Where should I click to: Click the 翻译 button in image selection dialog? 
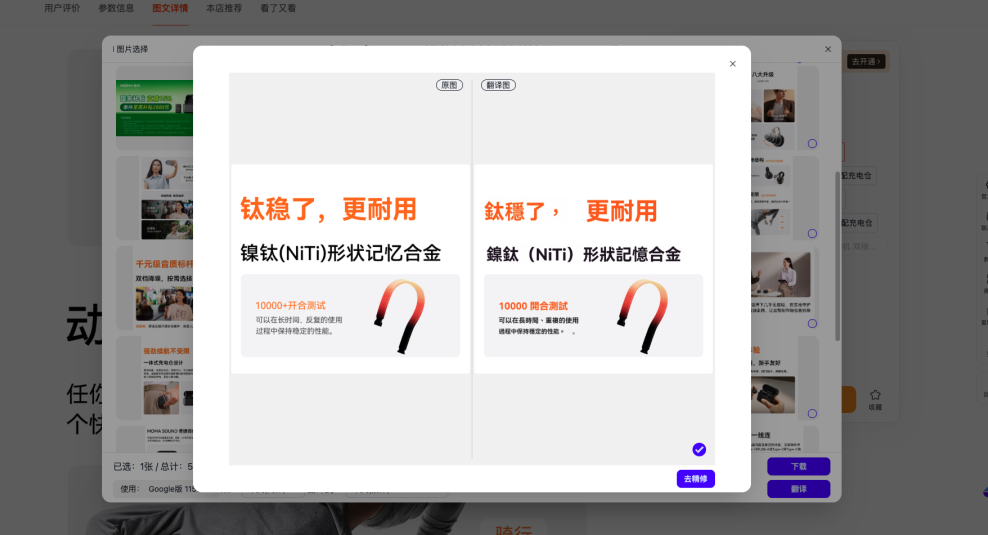point(798,489)
